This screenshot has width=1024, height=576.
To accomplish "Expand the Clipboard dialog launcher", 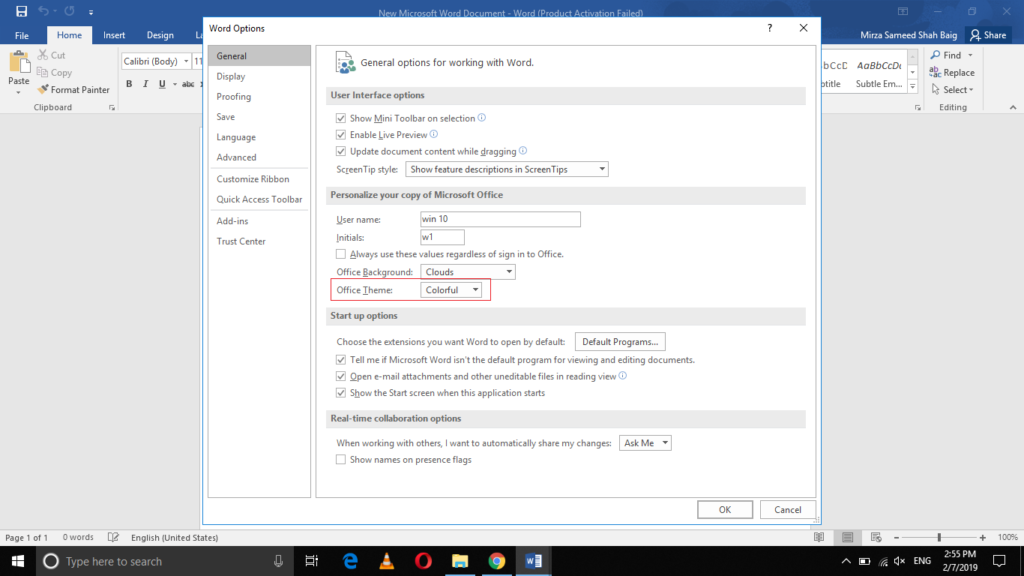I will [112, 108].
